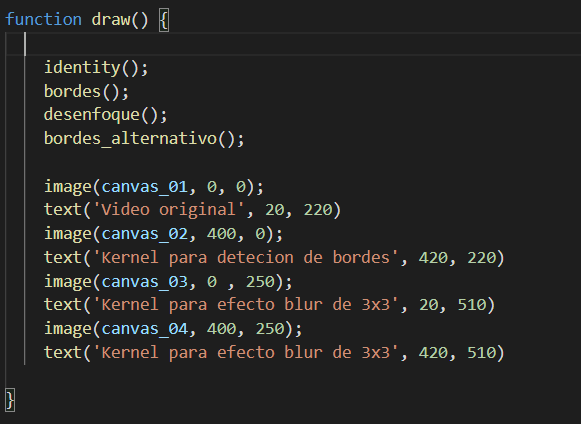Click the canvas_02 variable name
This screenshot has width=581, height=424.
click(145, 234)
